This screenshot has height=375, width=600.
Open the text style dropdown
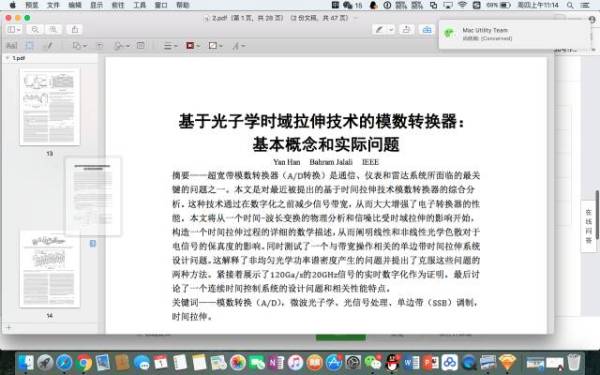pos(239,46)
